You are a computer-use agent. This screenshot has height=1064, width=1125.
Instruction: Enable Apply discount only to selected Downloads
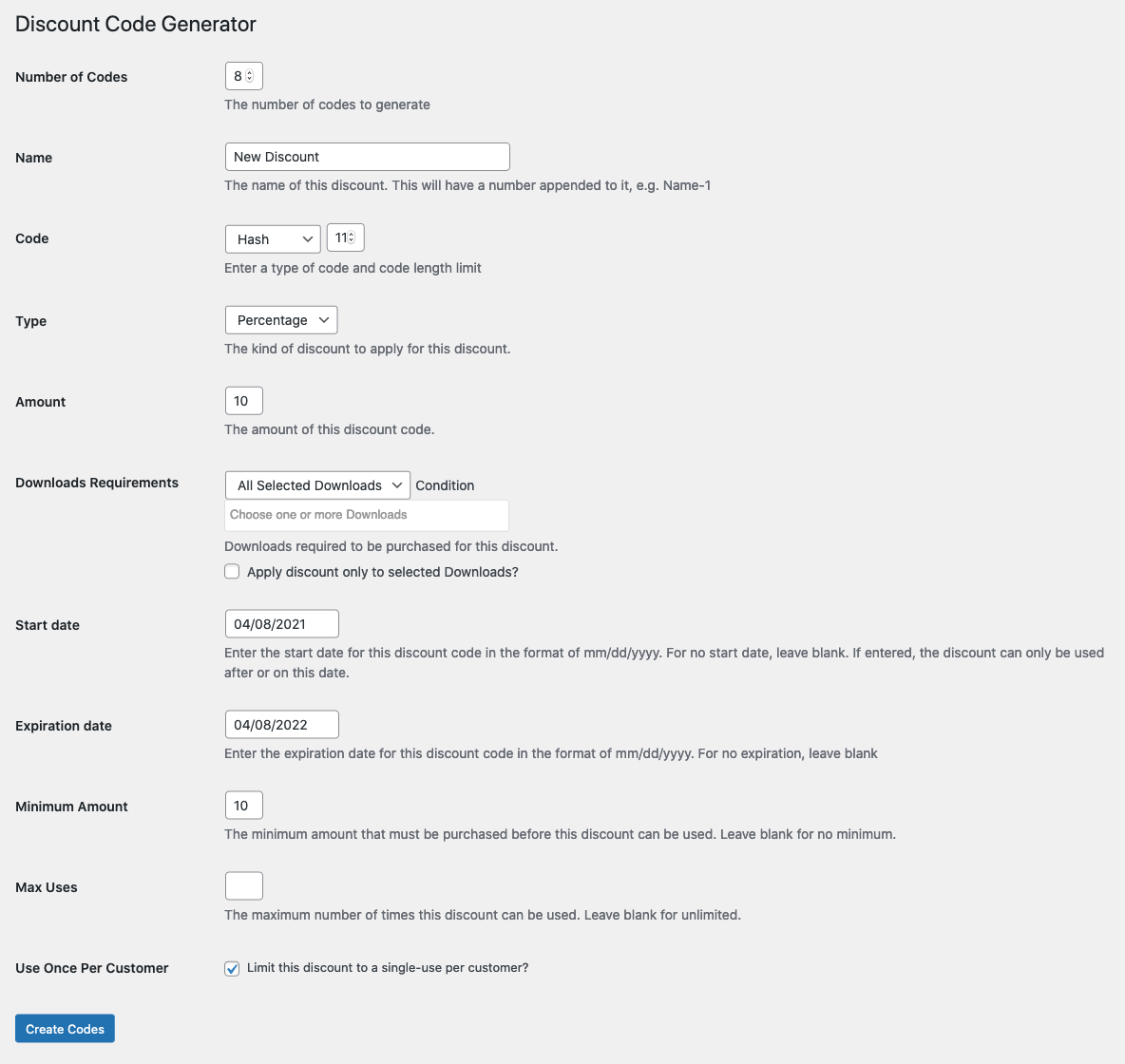click(x=232, y=572)
